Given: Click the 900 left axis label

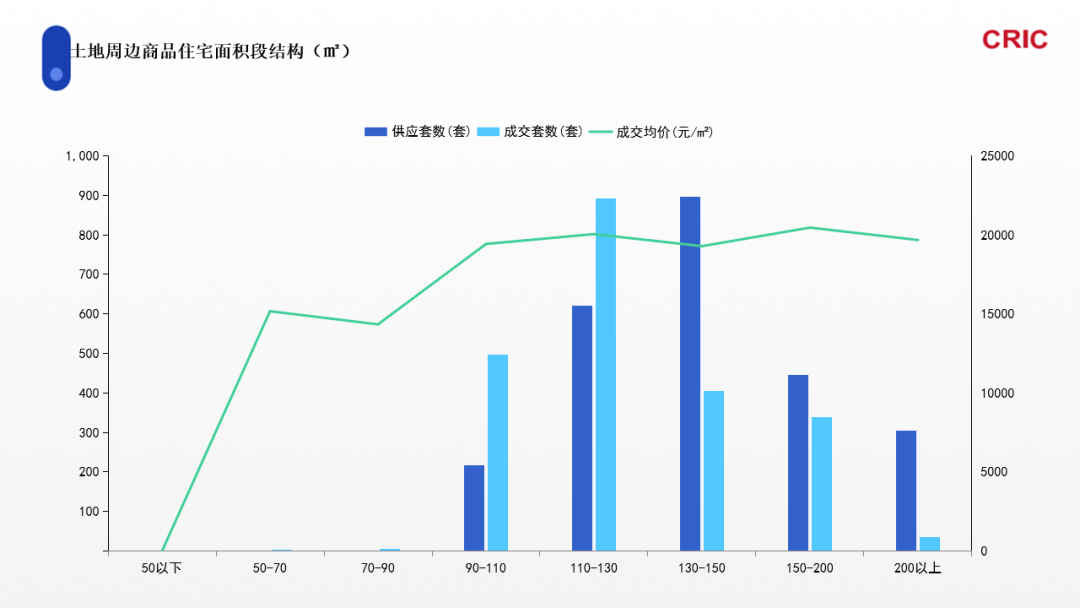Looking at the screenshot, I should tap(89, 196).
